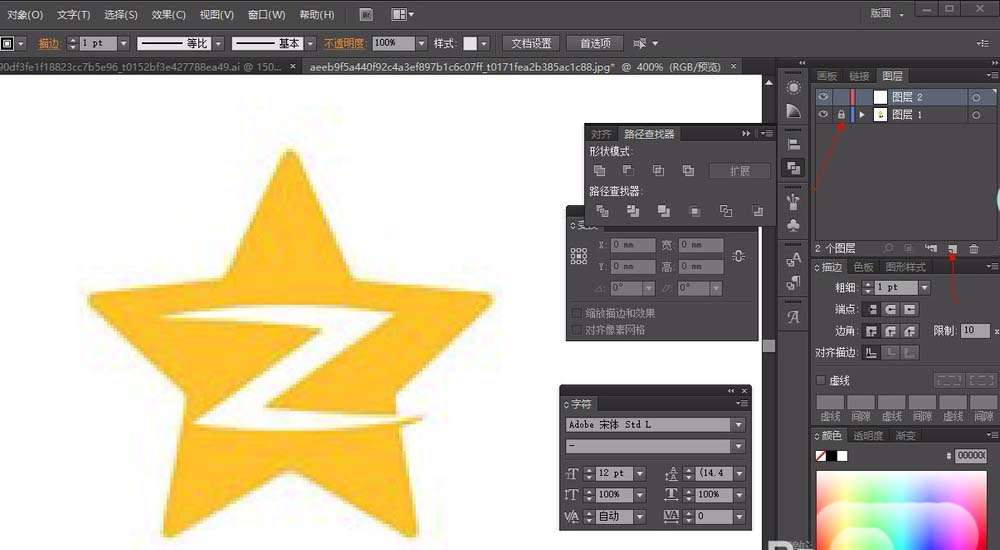Open the stroke weight dropdown in the control bar
Viewport: 1000px width, 550px height.
124,43
